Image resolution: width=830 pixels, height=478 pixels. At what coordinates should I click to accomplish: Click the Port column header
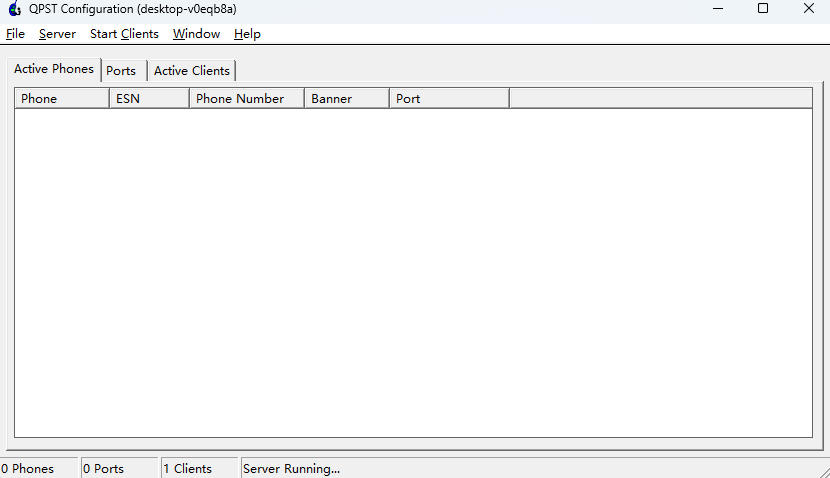[448, 98]
